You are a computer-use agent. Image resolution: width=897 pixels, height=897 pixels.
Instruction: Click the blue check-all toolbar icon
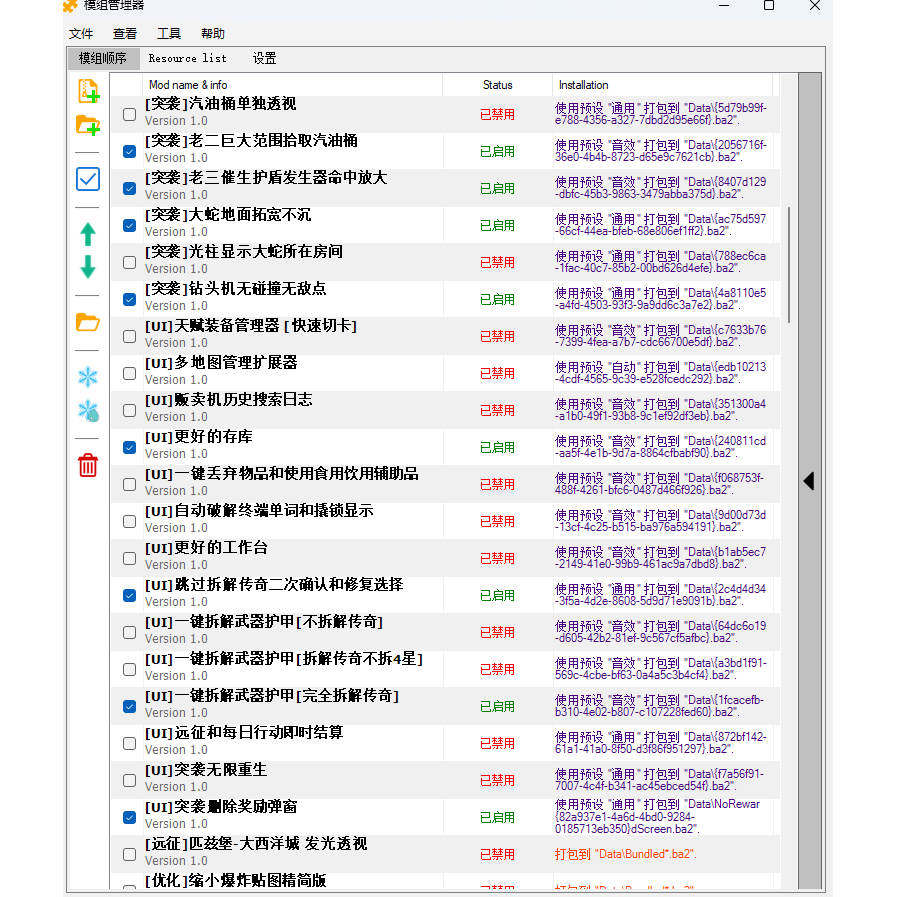coord(88,179)
